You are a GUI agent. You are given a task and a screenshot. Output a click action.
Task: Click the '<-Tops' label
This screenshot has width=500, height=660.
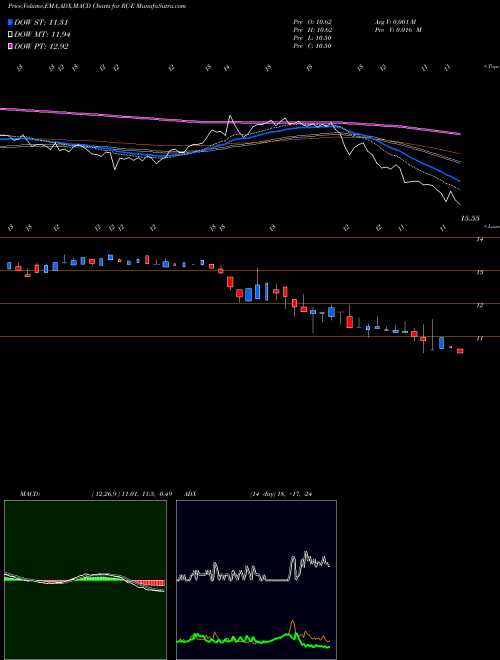point(491,67)
